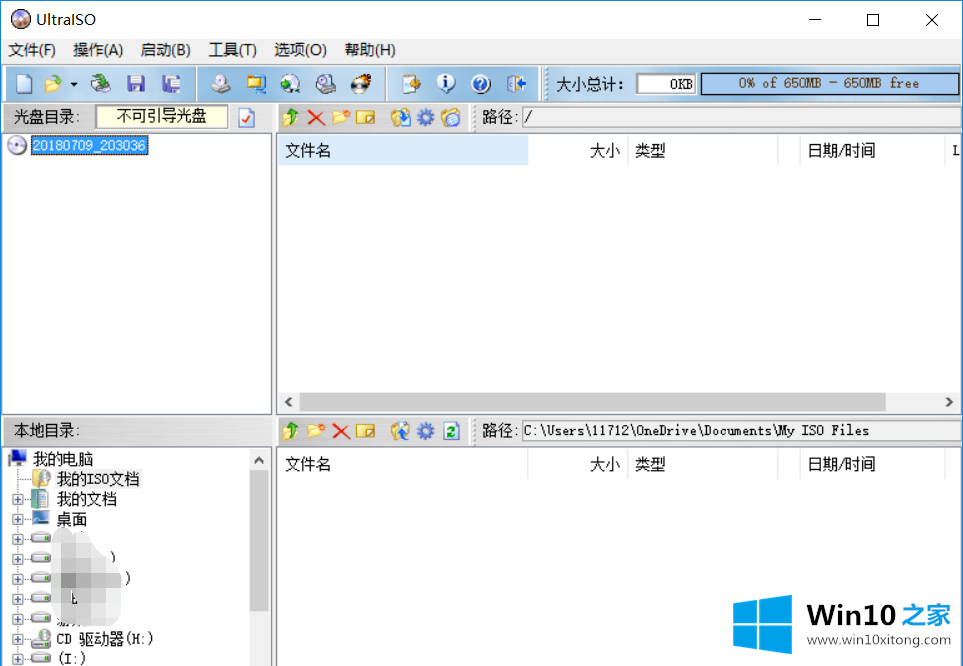Select CD 驱动器(H:) in local tree
This screenshot has width=963, height=666.
pyautogui.click(x=104, y=639)
